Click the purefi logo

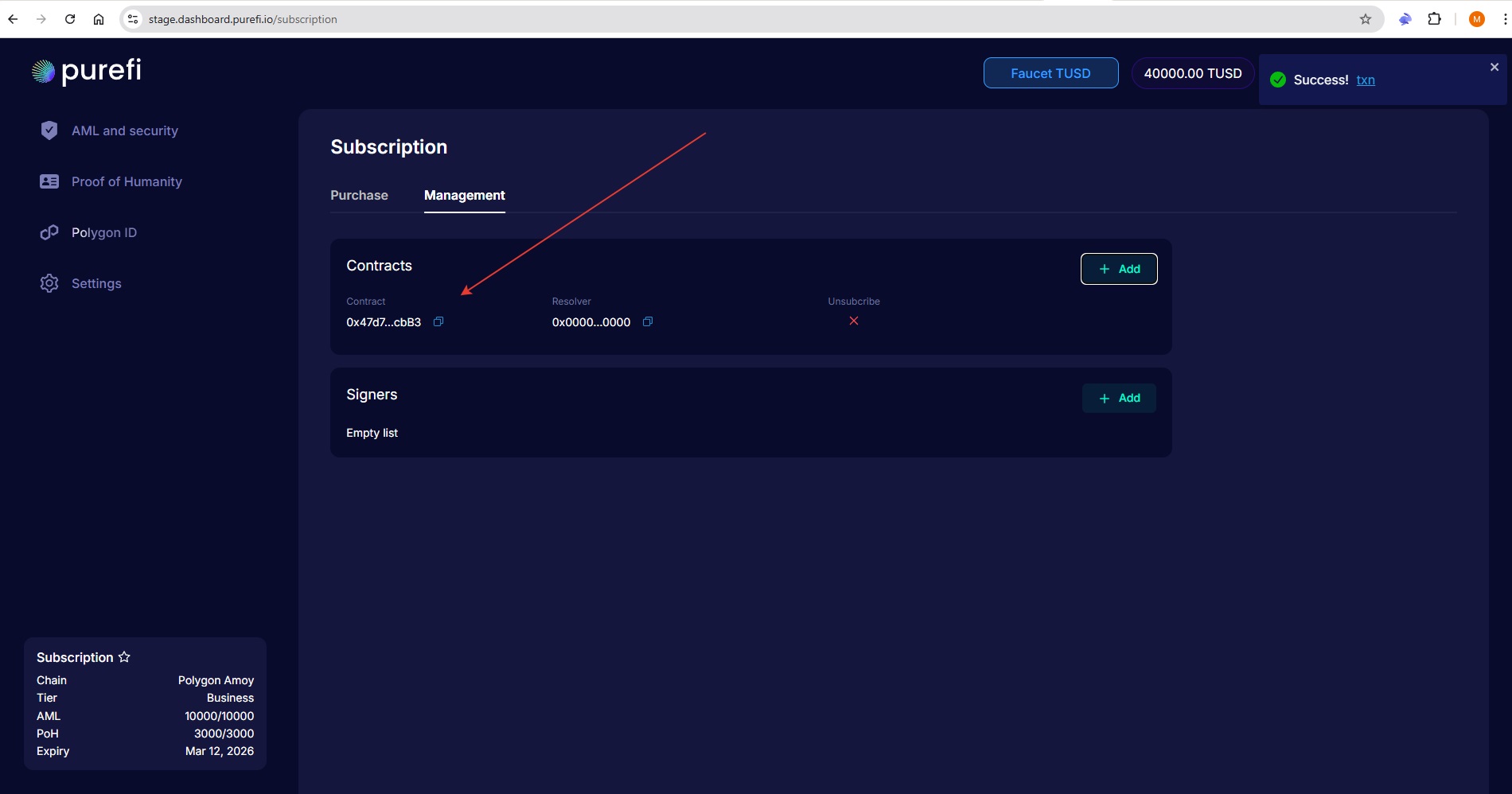[87, 71]
